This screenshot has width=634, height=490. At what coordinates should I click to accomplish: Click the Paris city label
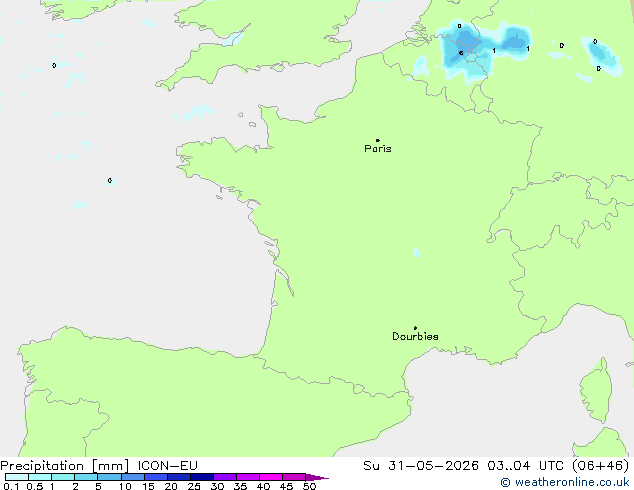point(378,149)
